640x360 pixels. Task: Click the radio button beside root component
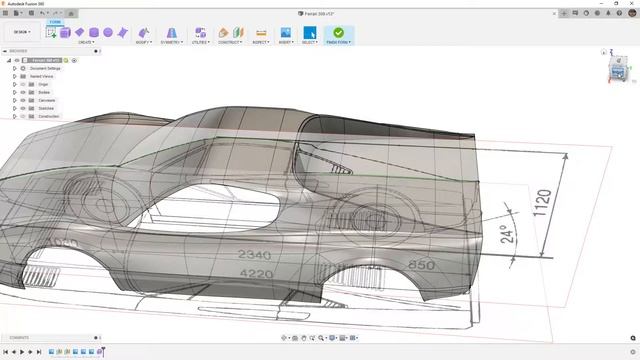74,60
